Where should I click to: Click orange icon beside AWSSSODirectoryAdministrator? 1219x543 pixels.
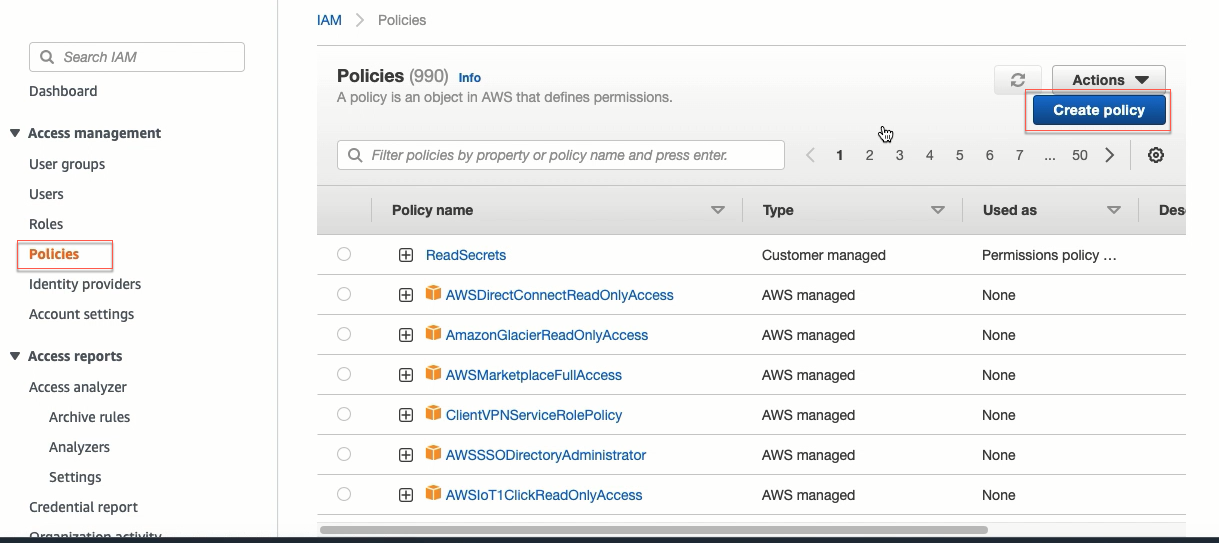point(433,453)
